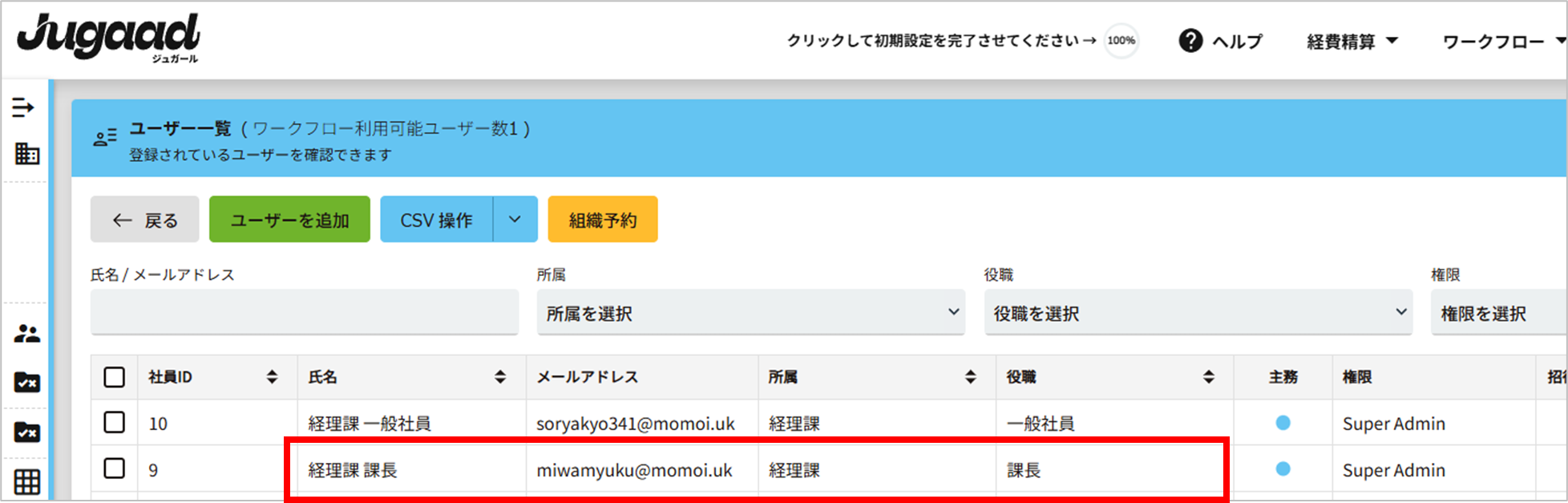Open the 経費精算 menu

pyautogui.click(x=1352, y=42)
